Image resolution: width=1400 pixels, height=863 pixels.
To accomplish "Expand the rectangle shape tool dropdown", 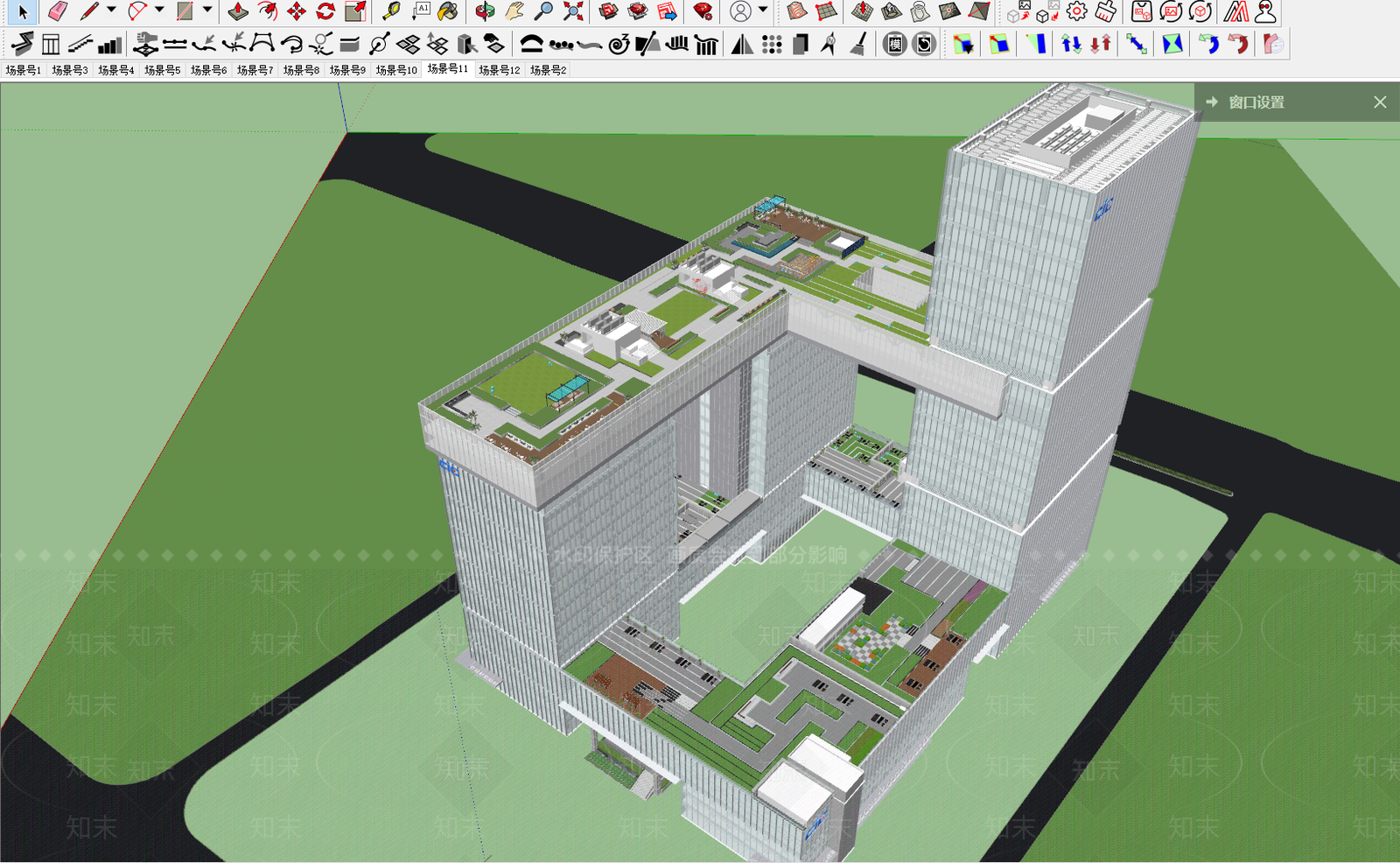I will pos(207,11).
